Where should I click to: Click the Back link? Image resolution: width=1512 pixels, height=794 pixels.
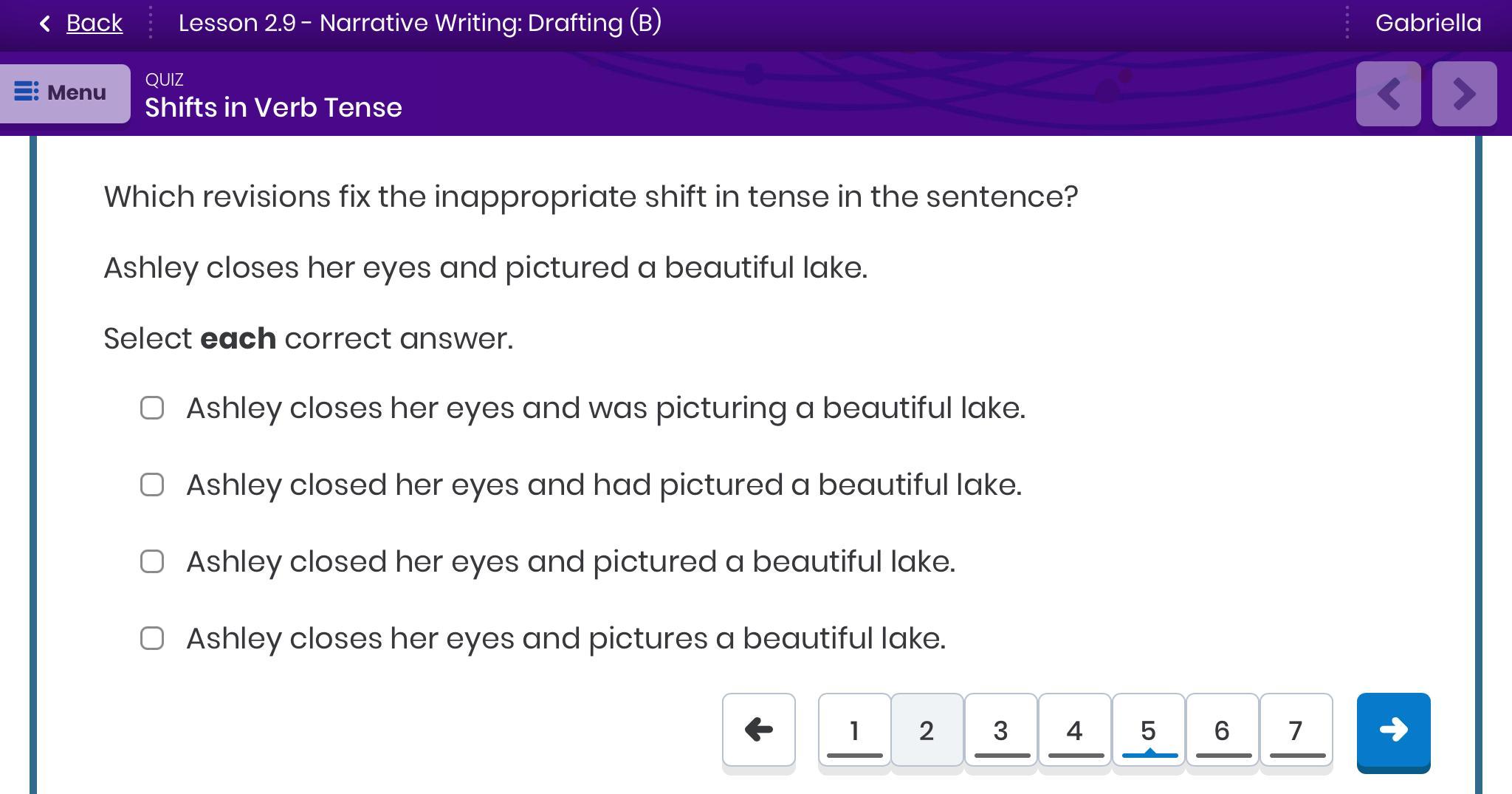pos(94,23)
